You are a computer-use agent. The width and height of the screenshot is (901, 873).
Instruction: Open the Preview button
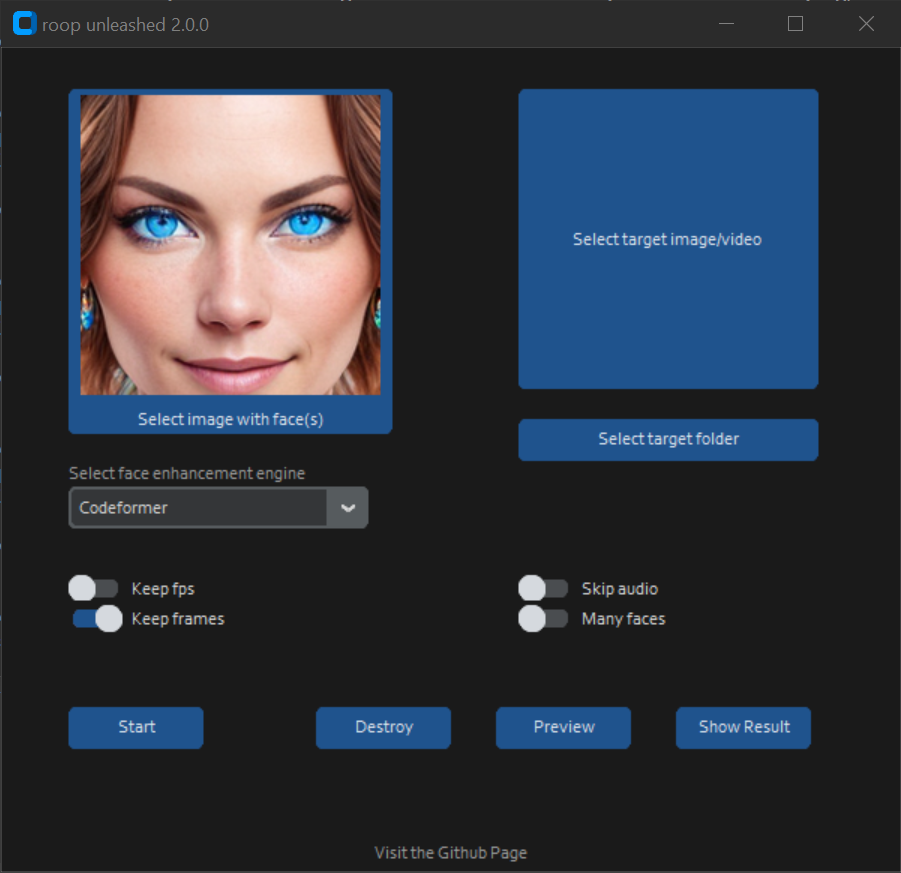tap(563, 727)
